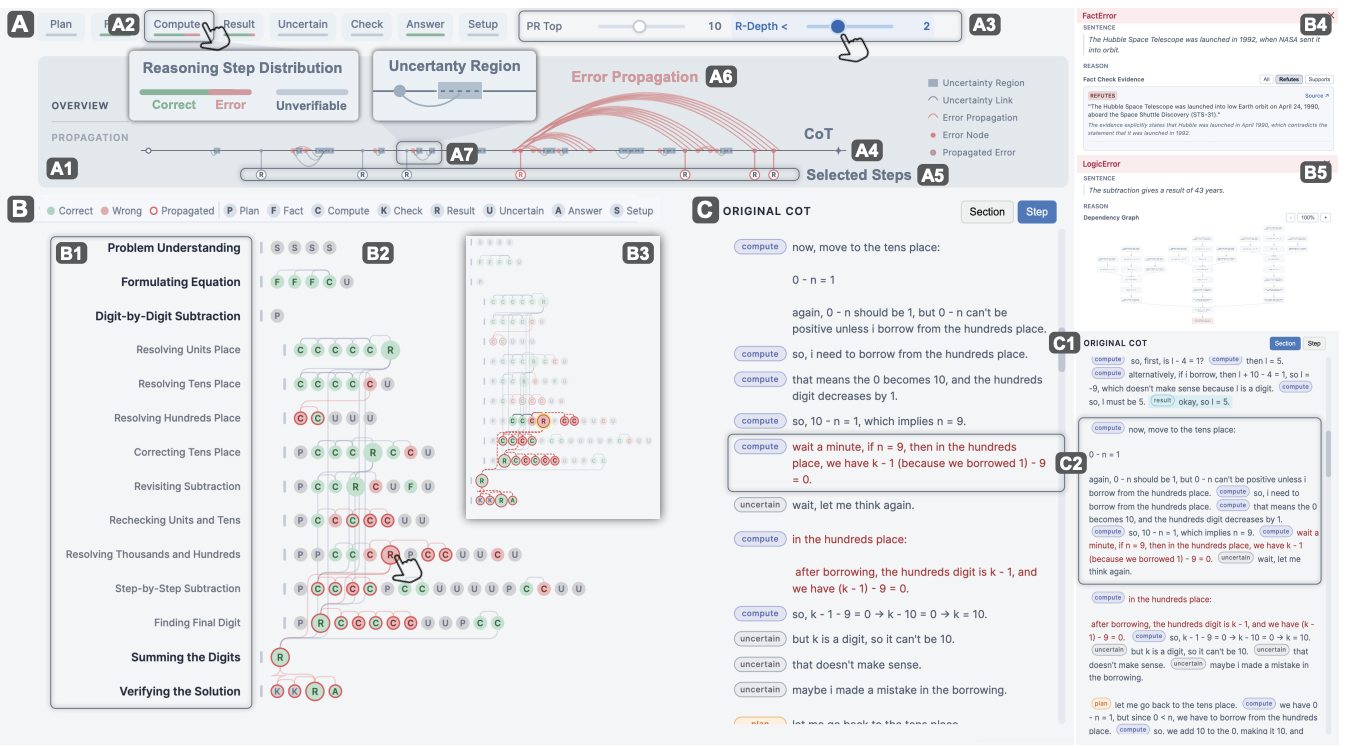1352x748 pixels.
Task: Switch evidence filter to Supports
Action: coord(1319,79)
